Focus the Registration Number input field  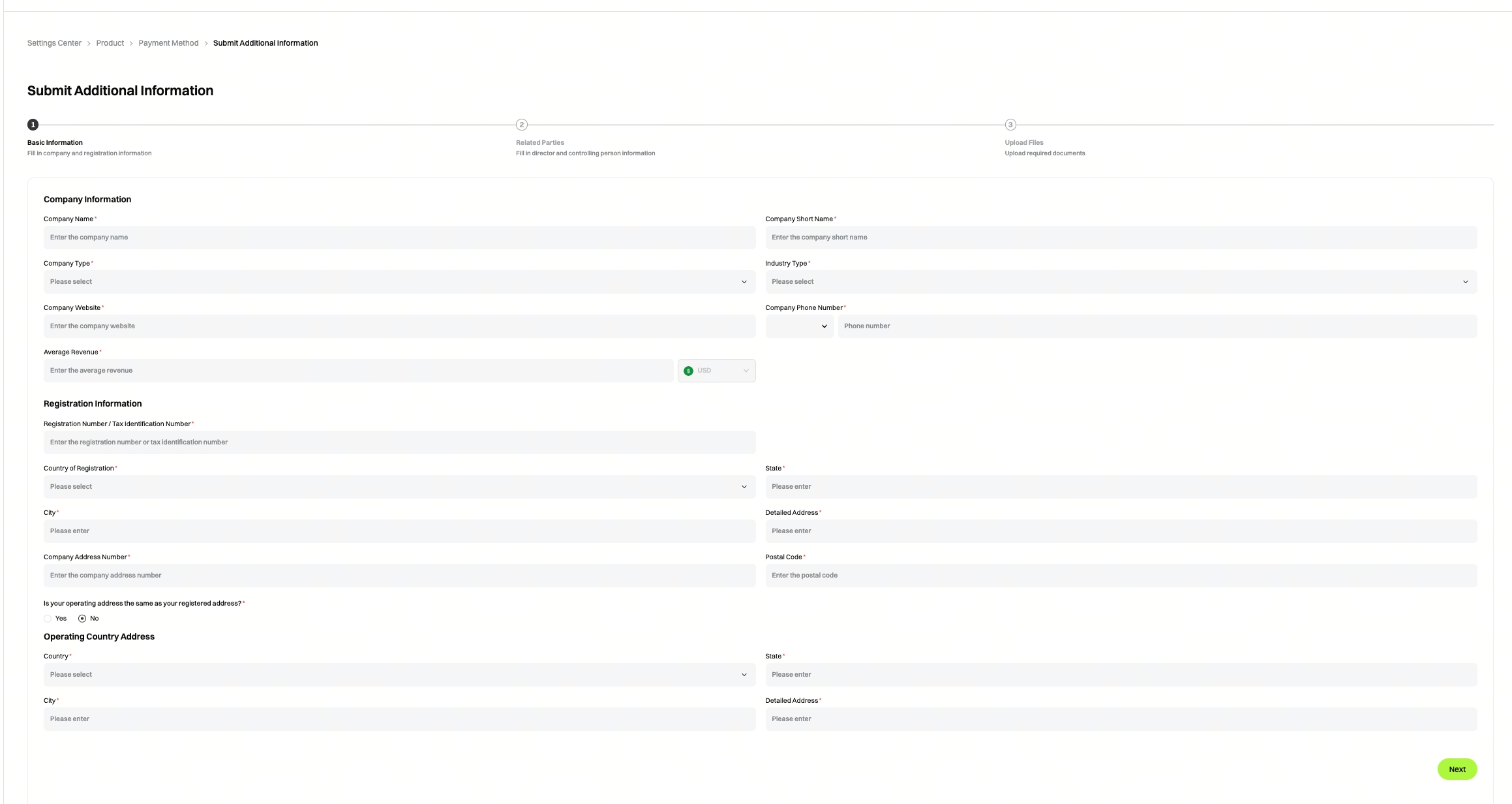coord(399,442)
